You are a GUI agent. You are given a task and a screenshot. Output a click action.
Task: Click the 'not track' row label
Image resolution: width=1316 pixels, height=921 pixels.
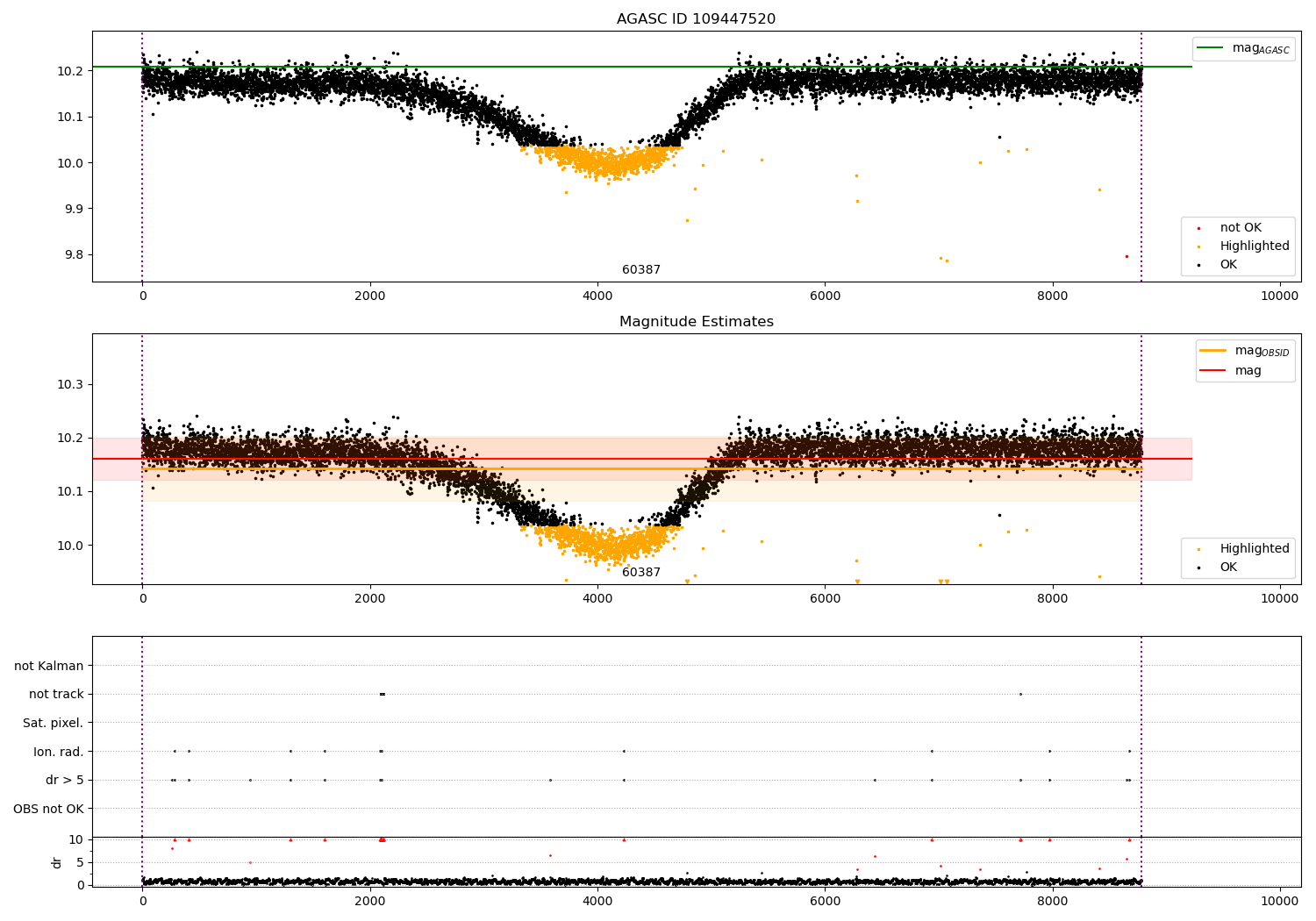(x=56, y=695)
